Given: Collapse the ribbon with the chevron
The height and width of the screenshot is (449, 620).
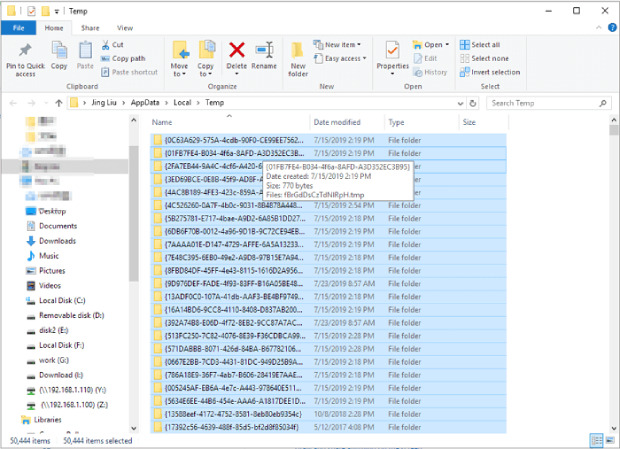Looking at the screenshot, I should click(599, 27).
